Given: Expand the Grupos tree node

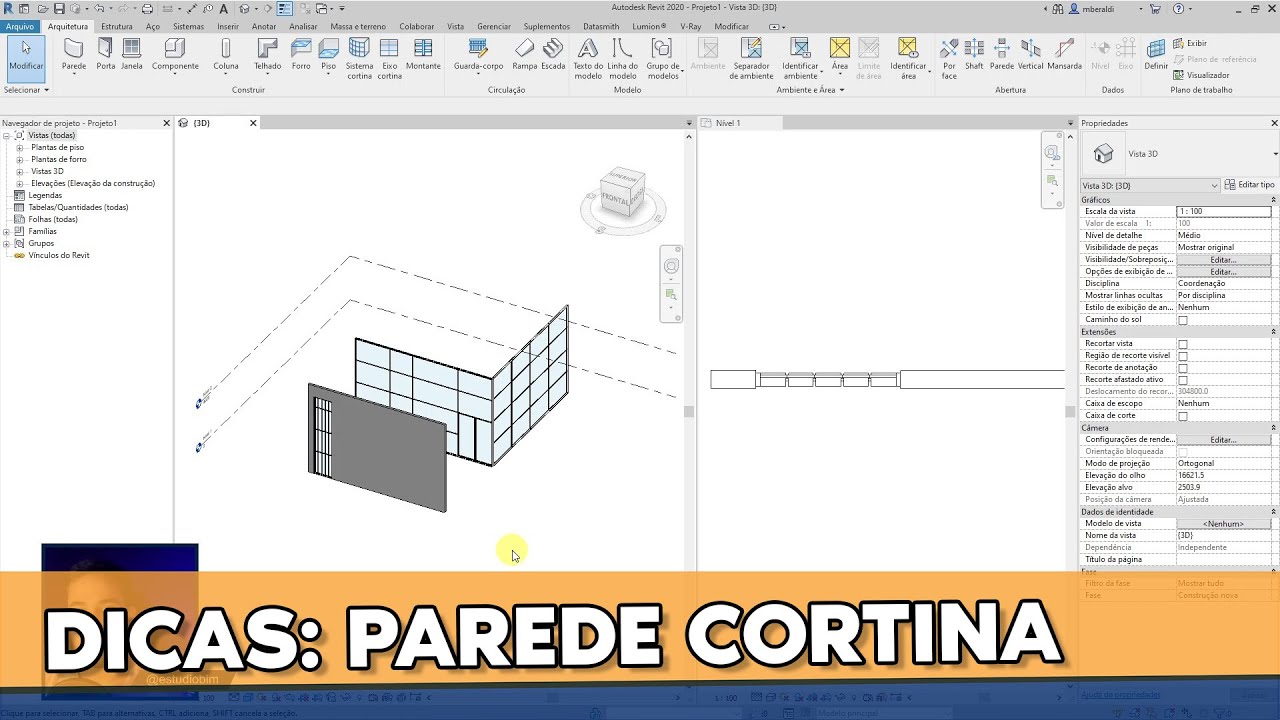Looking at the screenshot, I should pos(7,243).
